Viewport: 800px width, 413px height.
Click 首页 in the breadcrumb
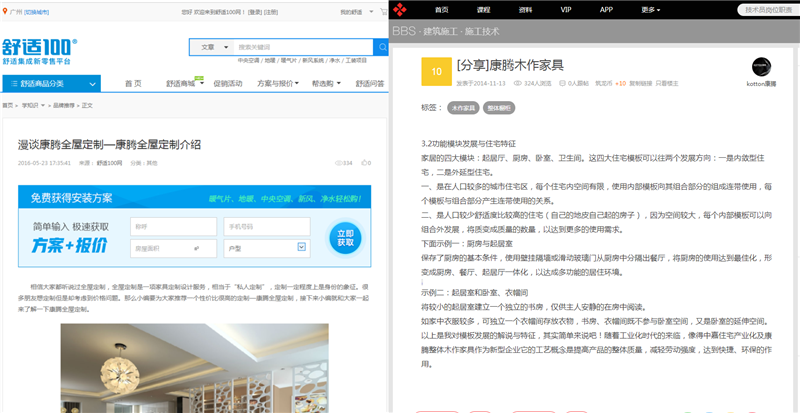(7, 106)
